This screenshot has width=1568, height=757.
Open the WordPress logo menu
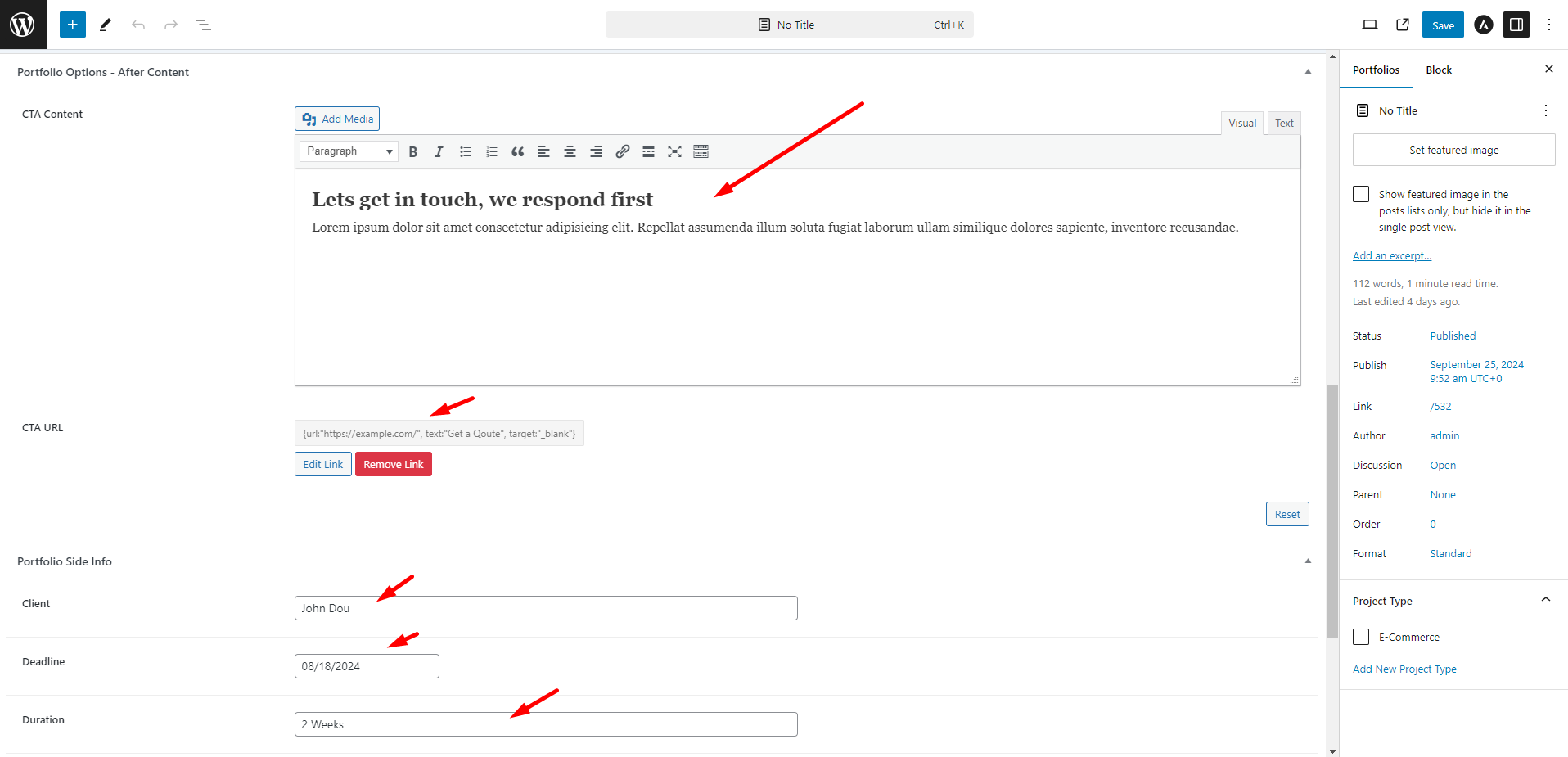pyautogui.click(x=23, y=25)
